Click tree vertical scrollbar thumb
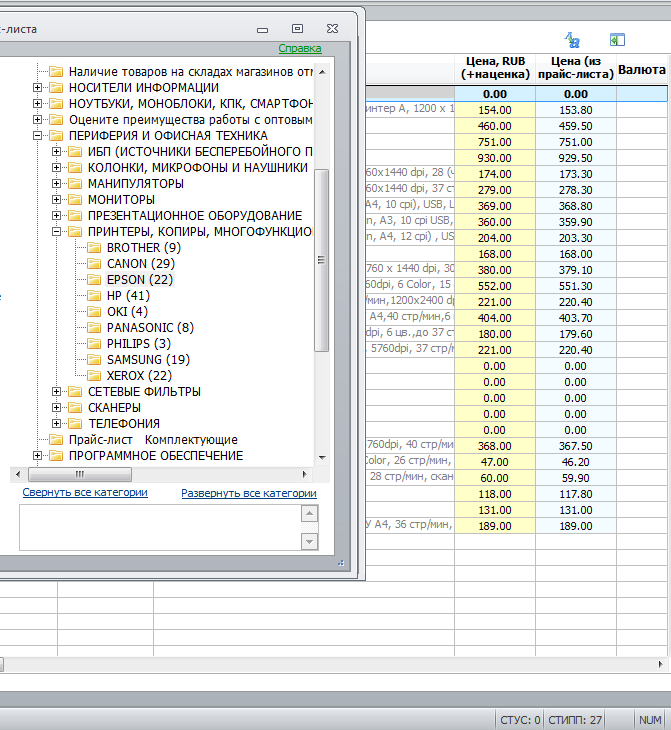Image resolution: width=671 pixels, height=730 pixels. tap(322, 260)
